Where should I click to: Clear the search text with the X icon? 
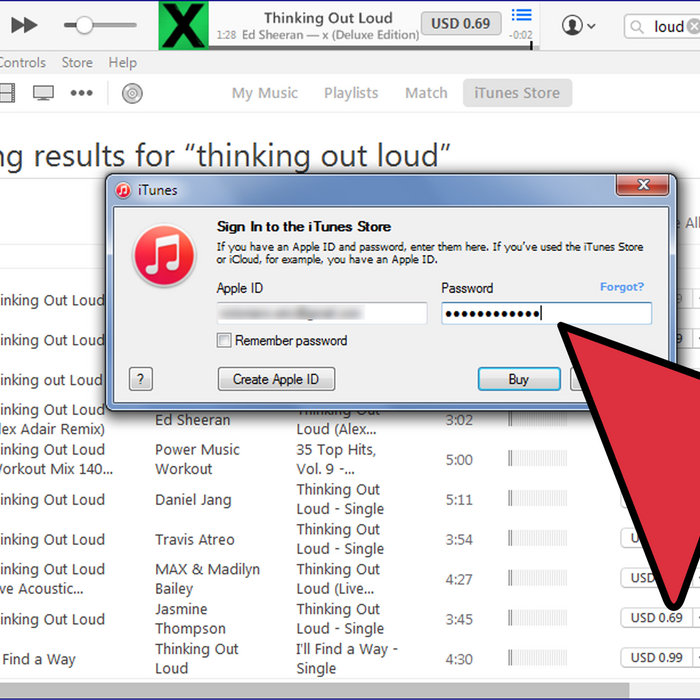point(694,27)
